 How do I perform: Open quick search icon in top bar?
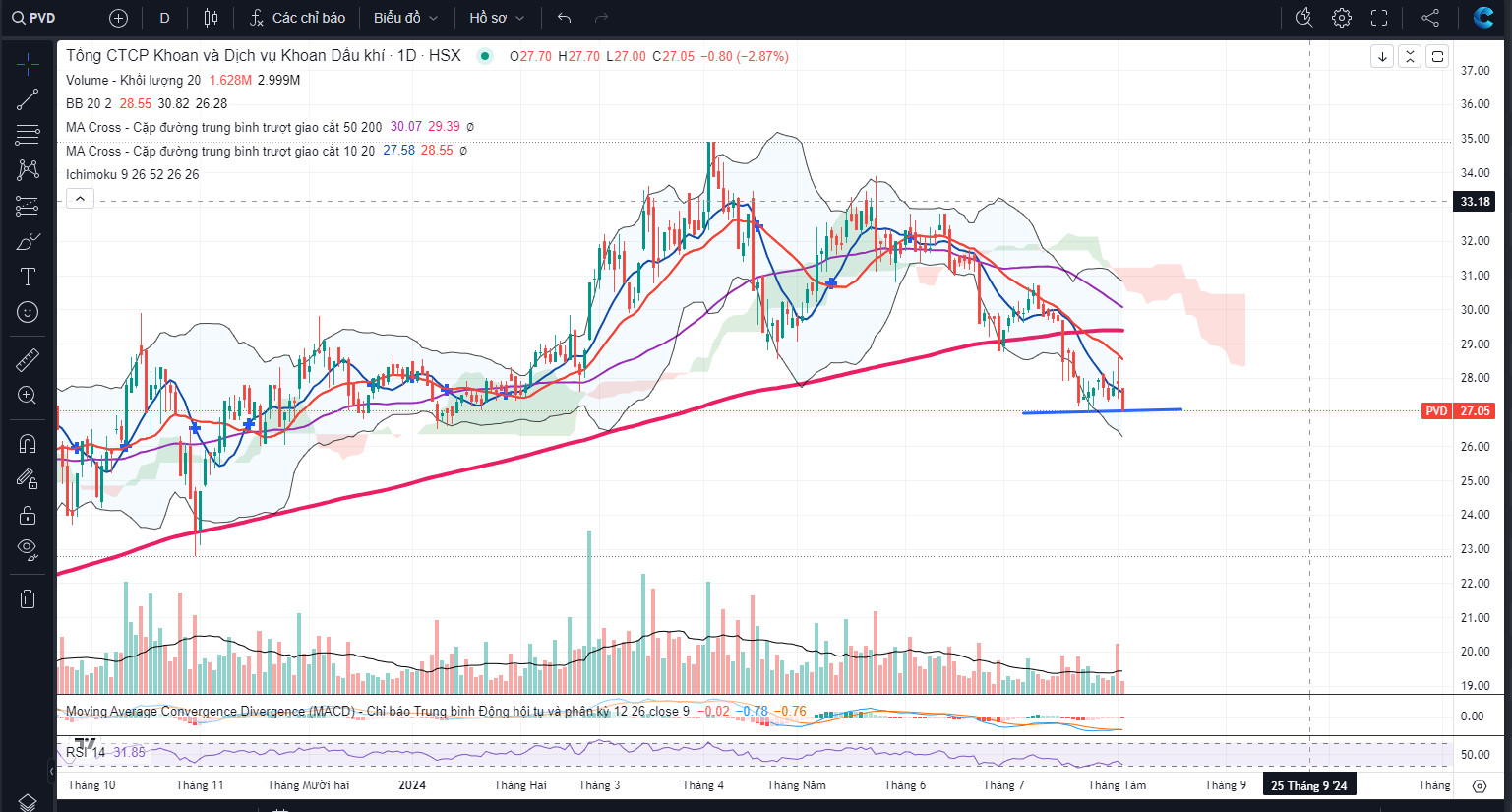click(x=1304, y=18)
